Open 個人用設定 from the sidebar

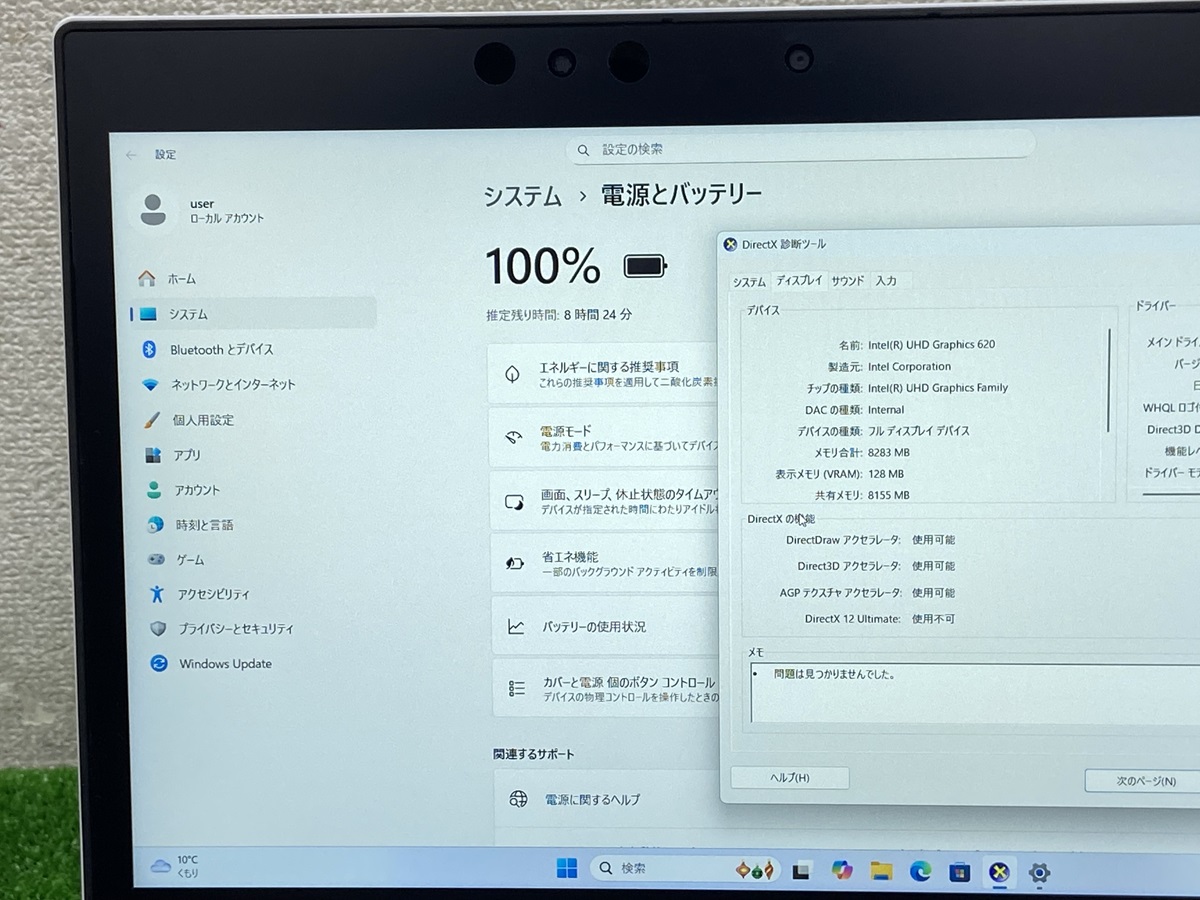point(203,420)
